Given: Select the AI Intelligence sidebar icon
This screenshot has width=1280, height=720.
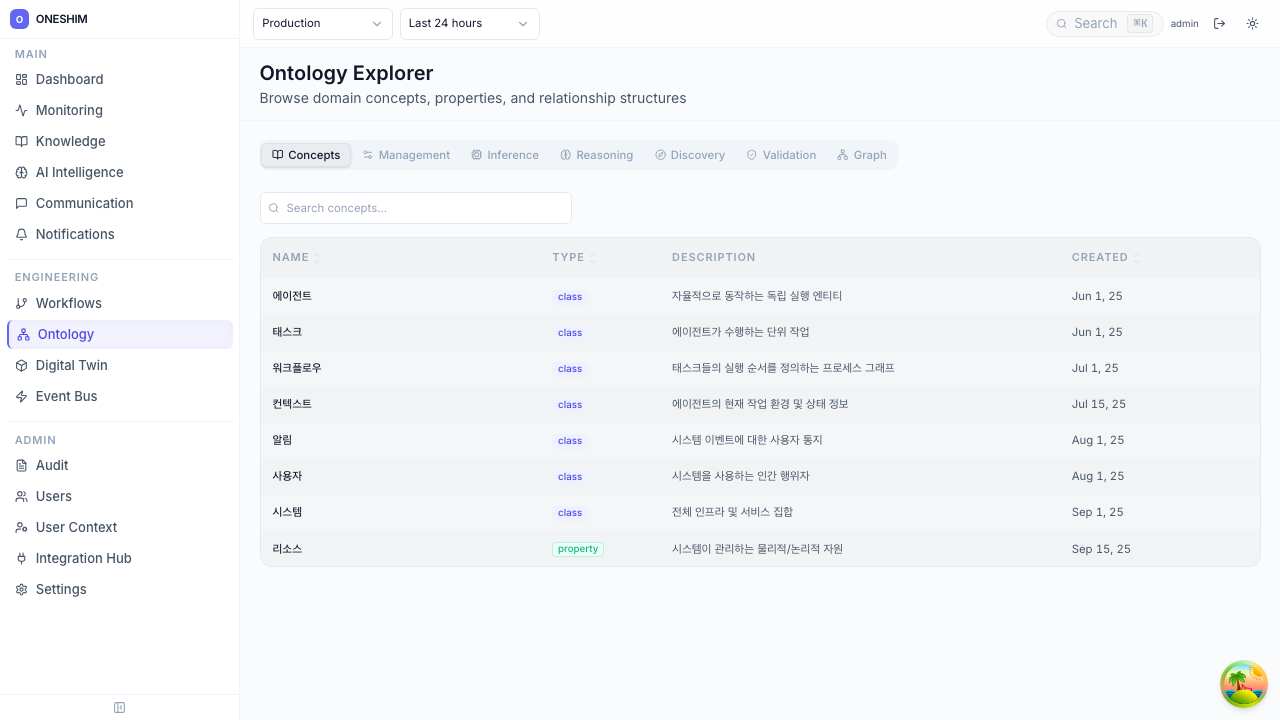Looking at the screenshot, I should [x=21, y=172].
